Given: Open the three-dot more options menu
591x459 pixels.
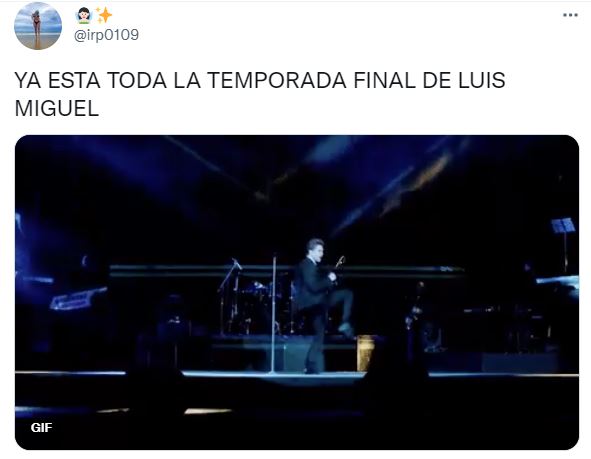Looking at the screenshot, I should (x=570, y=15).
